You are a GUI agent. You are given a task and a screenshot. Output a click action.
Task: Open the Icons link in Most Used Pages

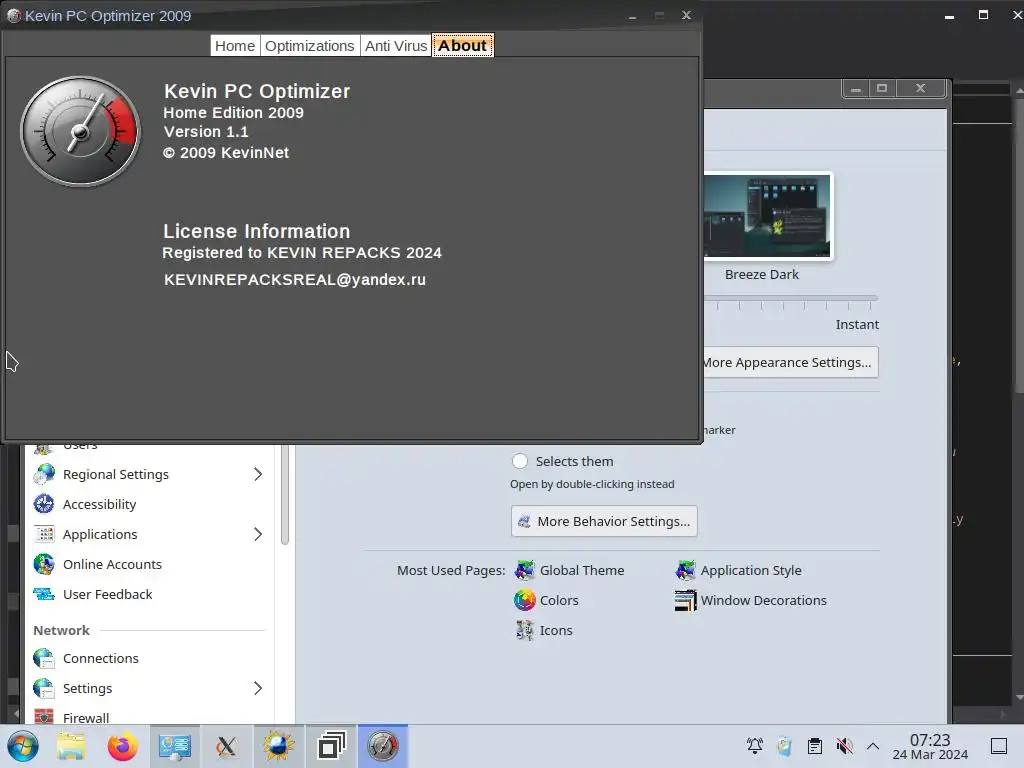[x=556, y=630]
